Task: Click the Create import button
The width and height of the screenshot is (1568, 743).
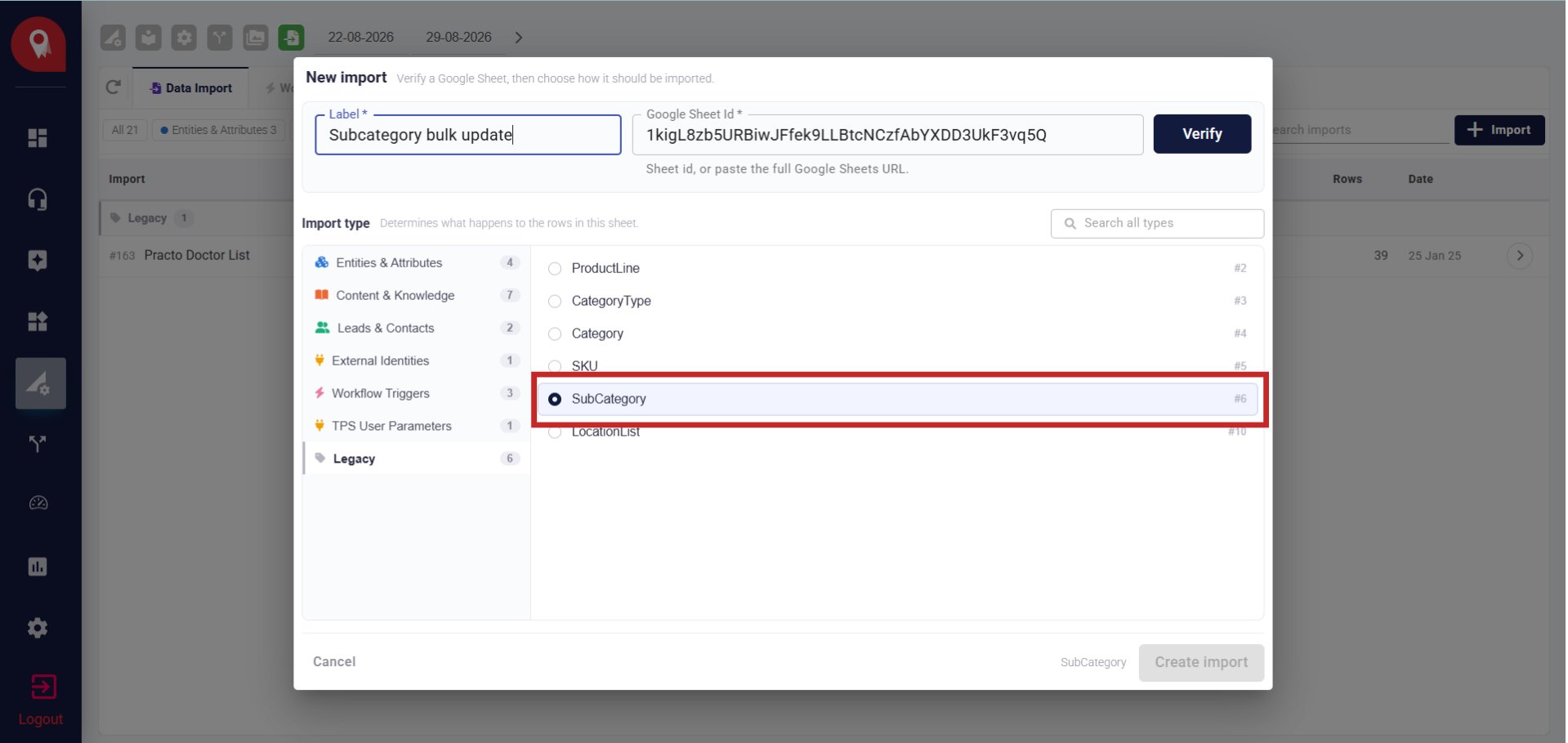Action: point(1200,663)
